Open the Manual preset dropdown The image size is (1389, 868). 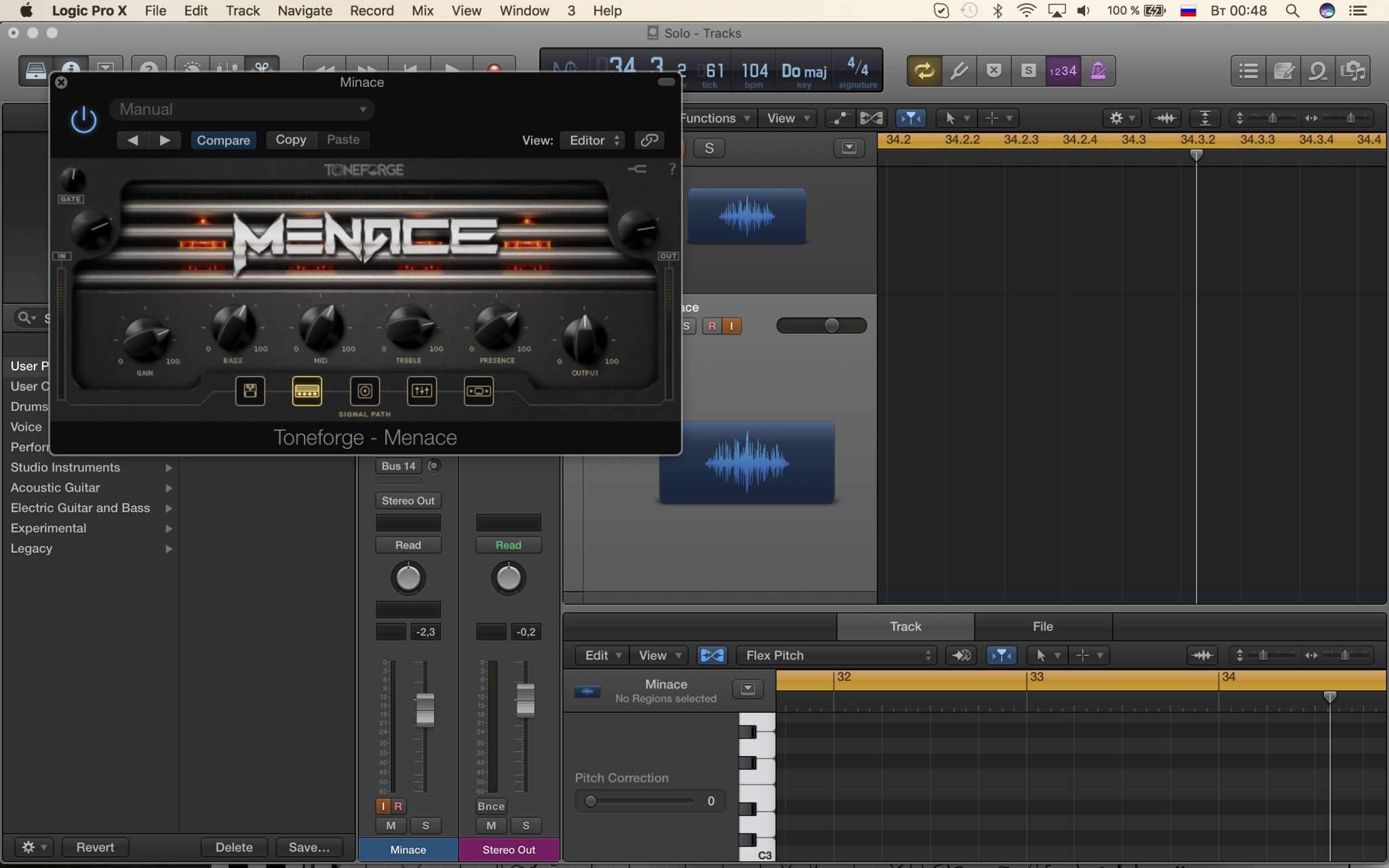click(242, 109)
